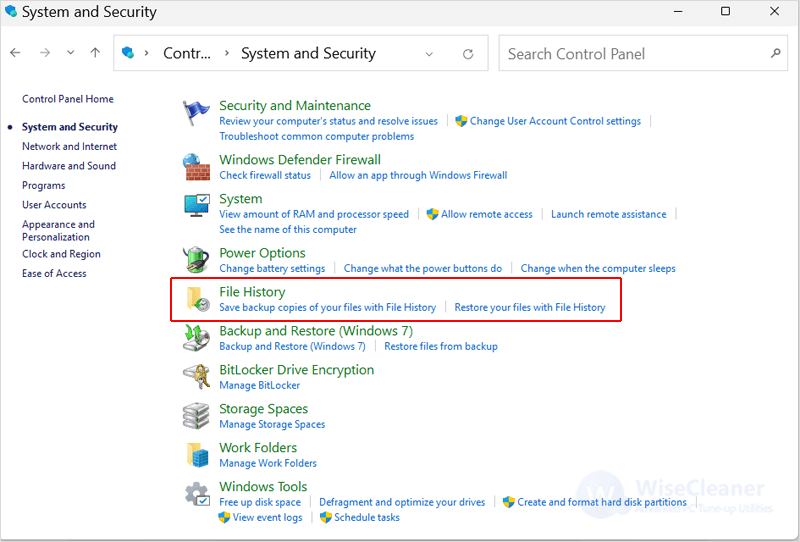This screenshot has height=542, width=800.
Task: Click Launch remote assistance
Action: click(609, 214)
